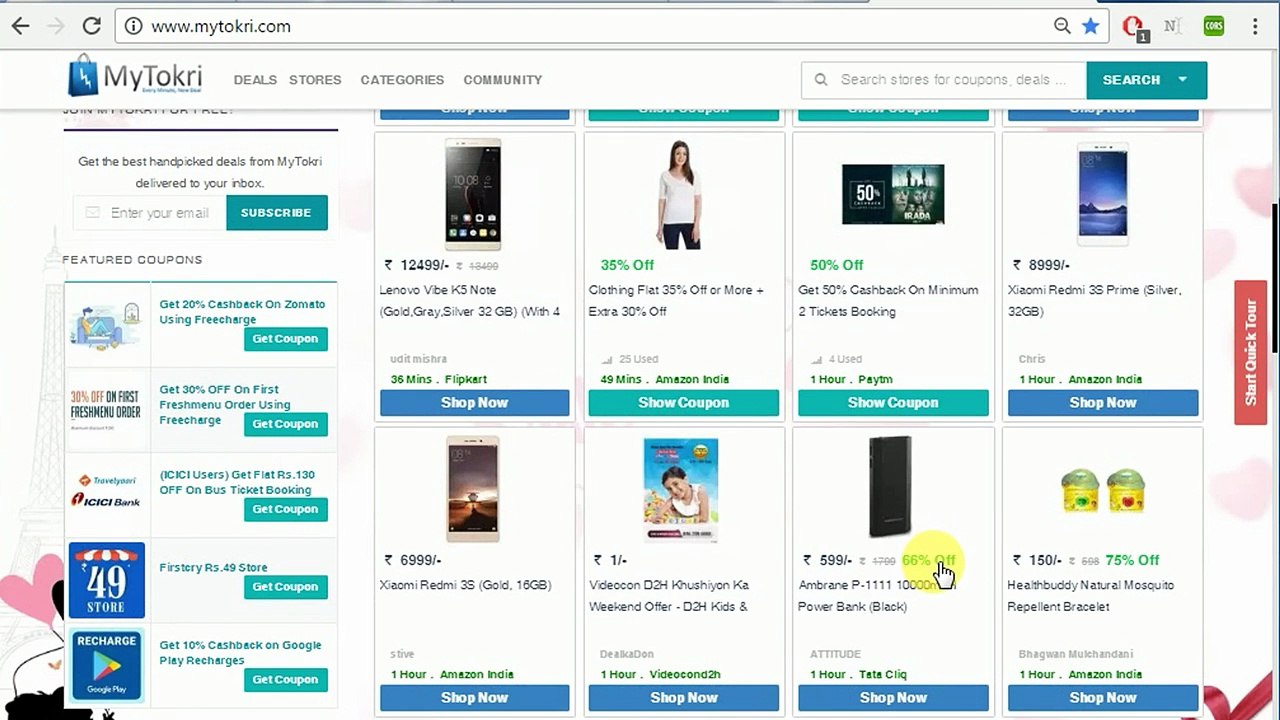Image resolution: width=1280 pixels, height=720 pixels.
Task: Open 'Firstcry Rs.49 Store' link
Action: click(213, 567)
